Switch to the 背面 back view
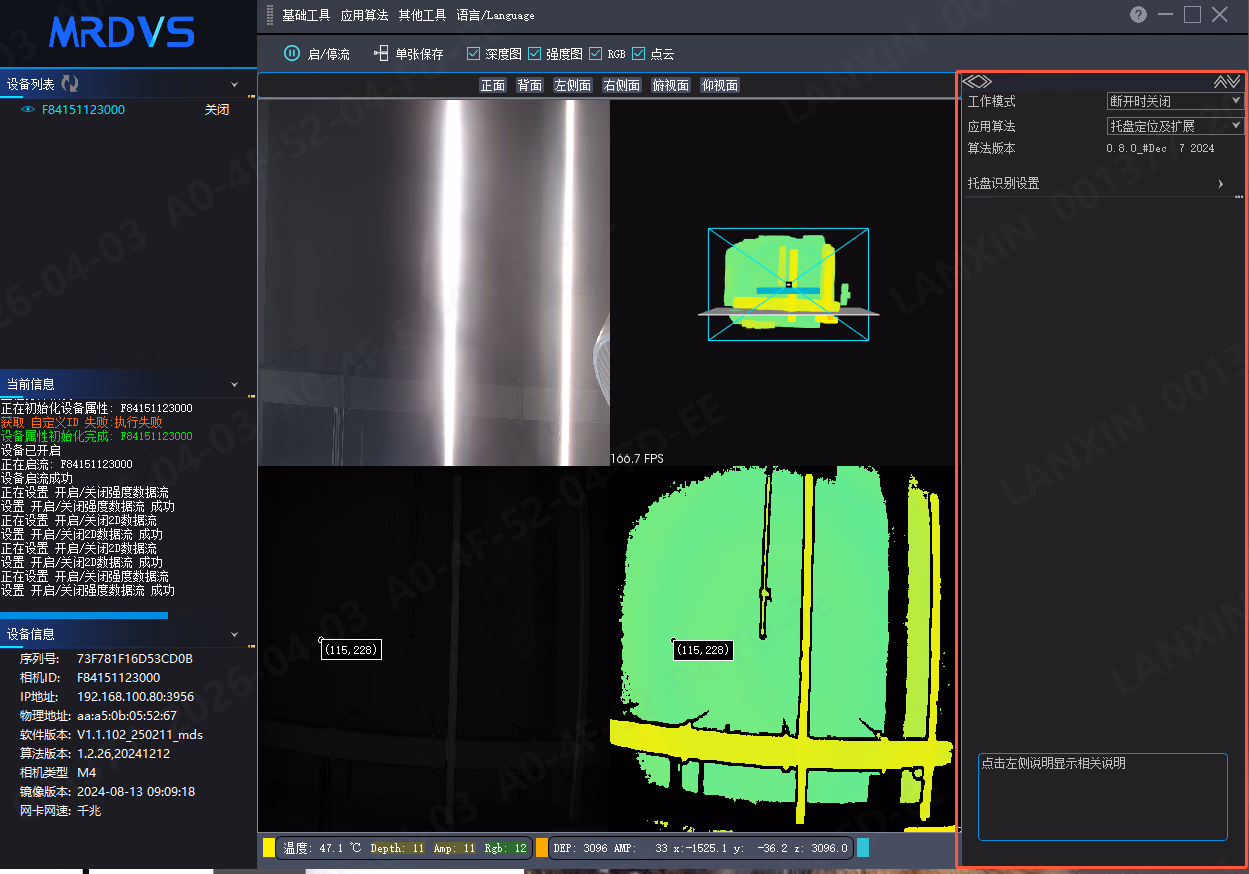 tap(530, 86)
